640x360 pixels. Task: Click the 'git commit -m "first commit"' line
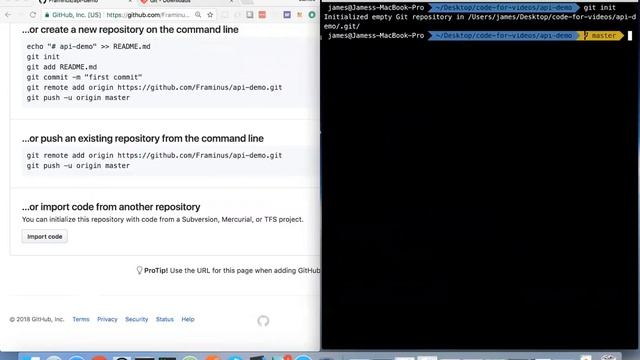point(84,77)
